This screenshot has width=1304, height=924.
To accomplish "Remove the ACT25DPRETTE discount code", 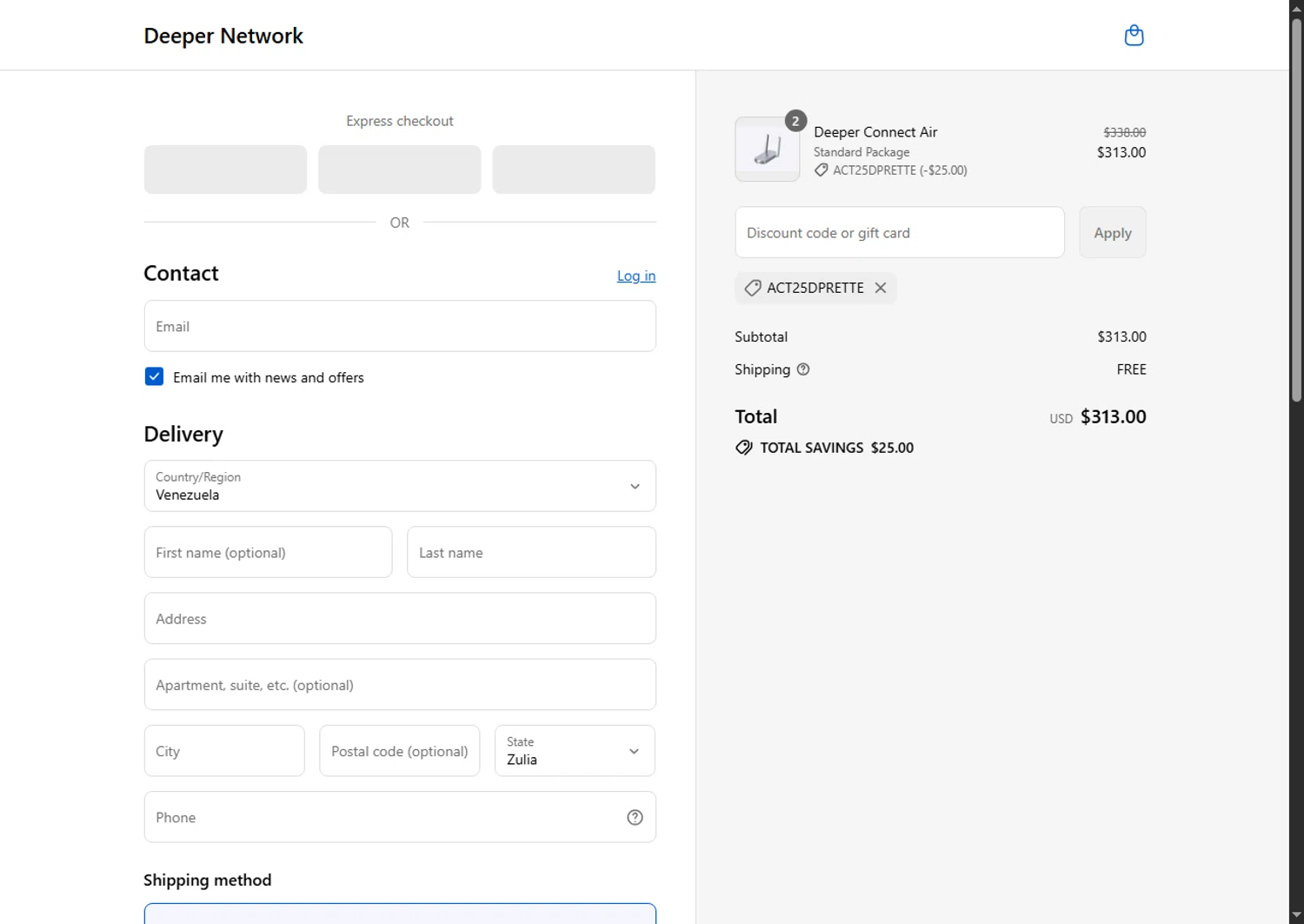I will click(x=881, y=288).
